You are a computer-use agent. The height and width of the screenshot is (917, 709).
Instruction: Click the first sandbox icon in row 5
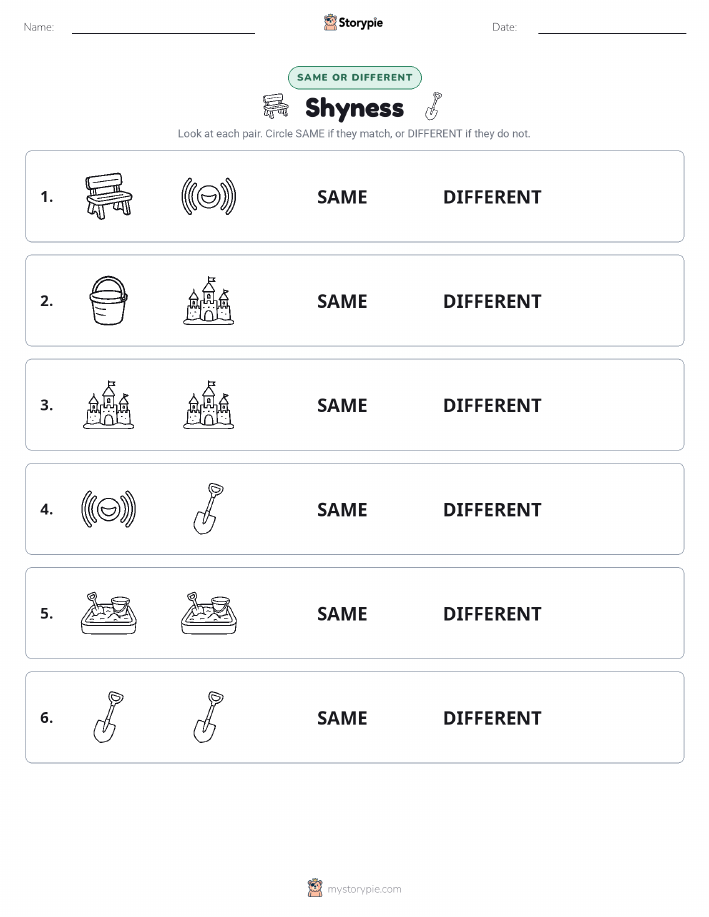[108, 613]
